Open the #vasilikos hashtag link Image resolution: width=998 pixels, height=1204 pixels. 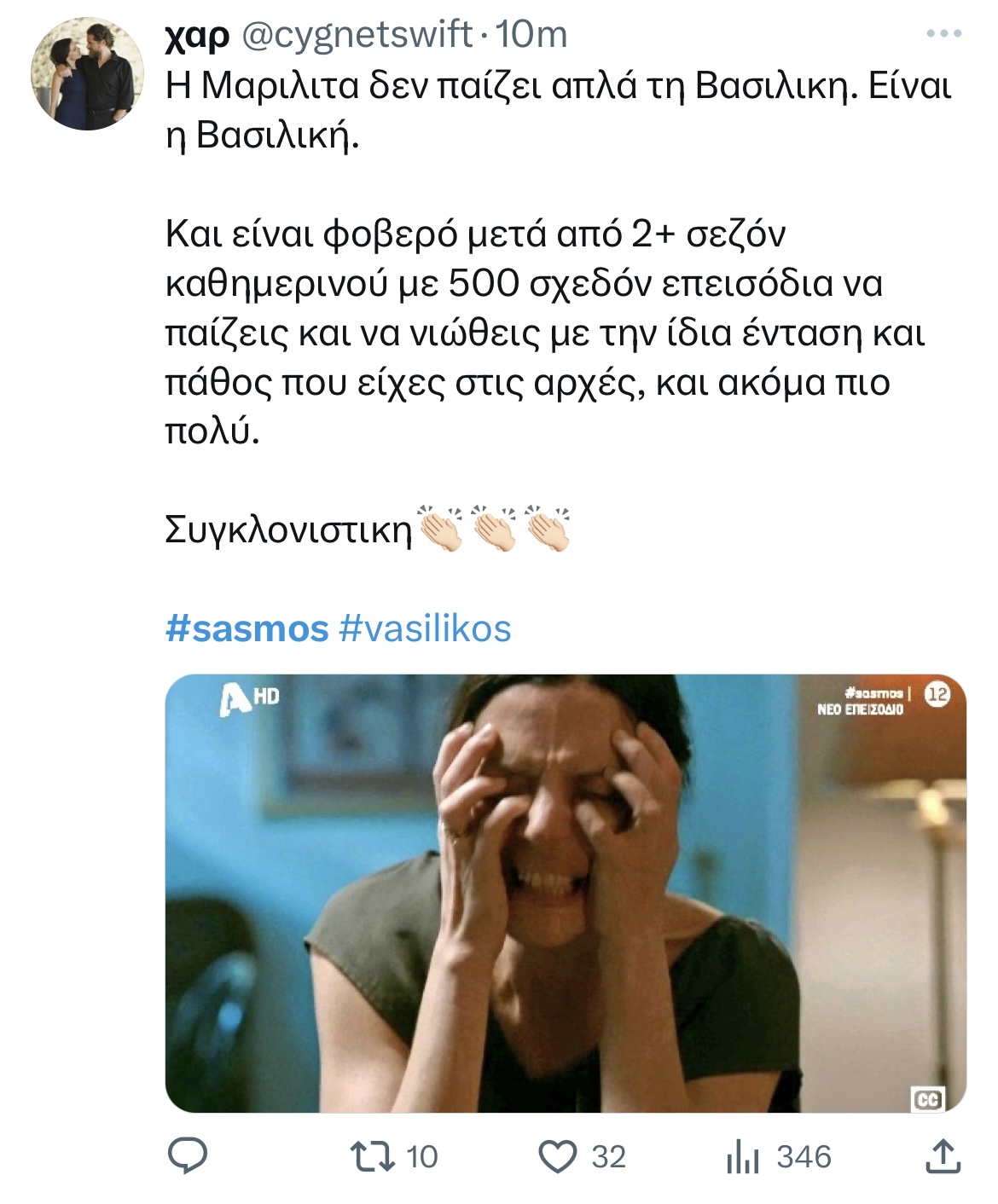[x=425, y=629]
